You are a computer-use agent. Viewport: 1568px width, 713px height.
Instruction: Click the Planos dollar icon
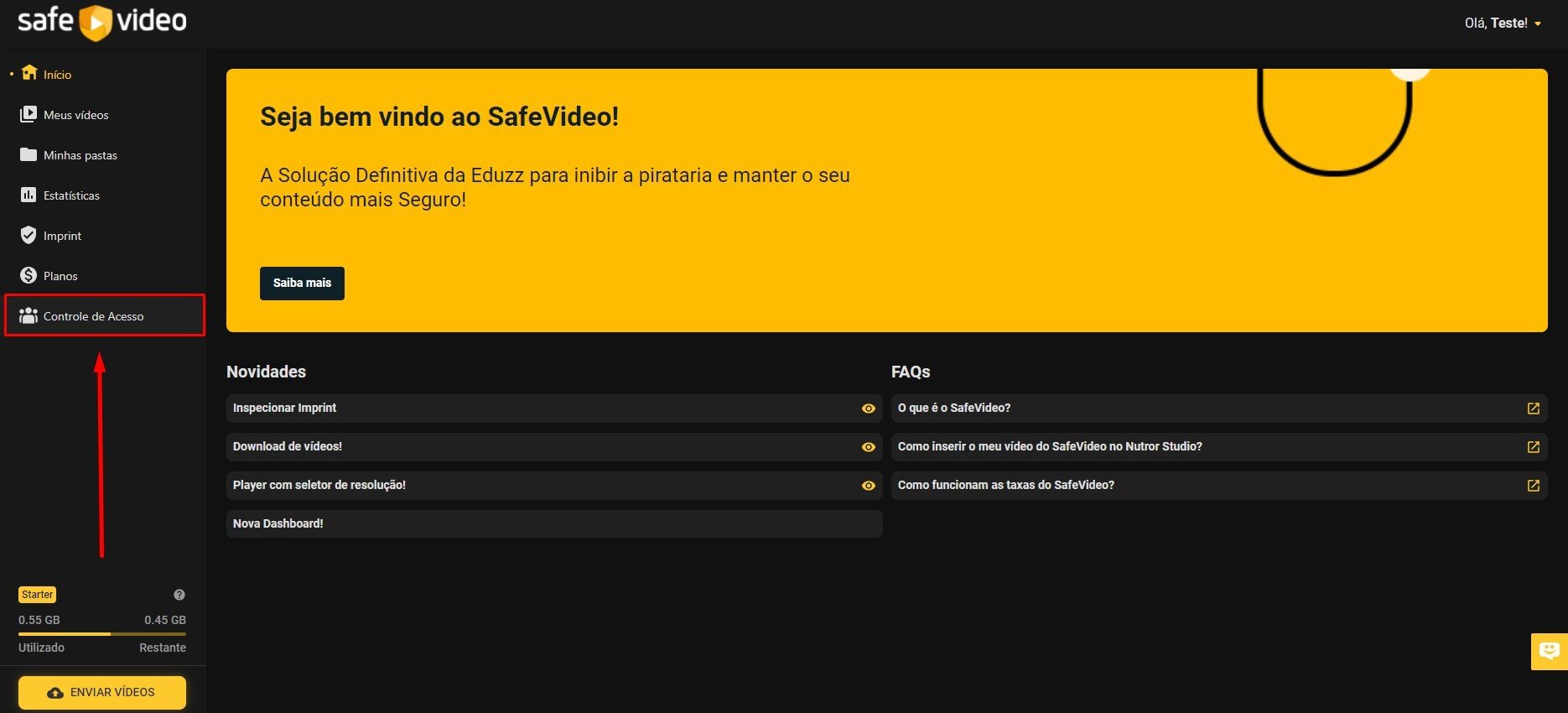point(29,275)
